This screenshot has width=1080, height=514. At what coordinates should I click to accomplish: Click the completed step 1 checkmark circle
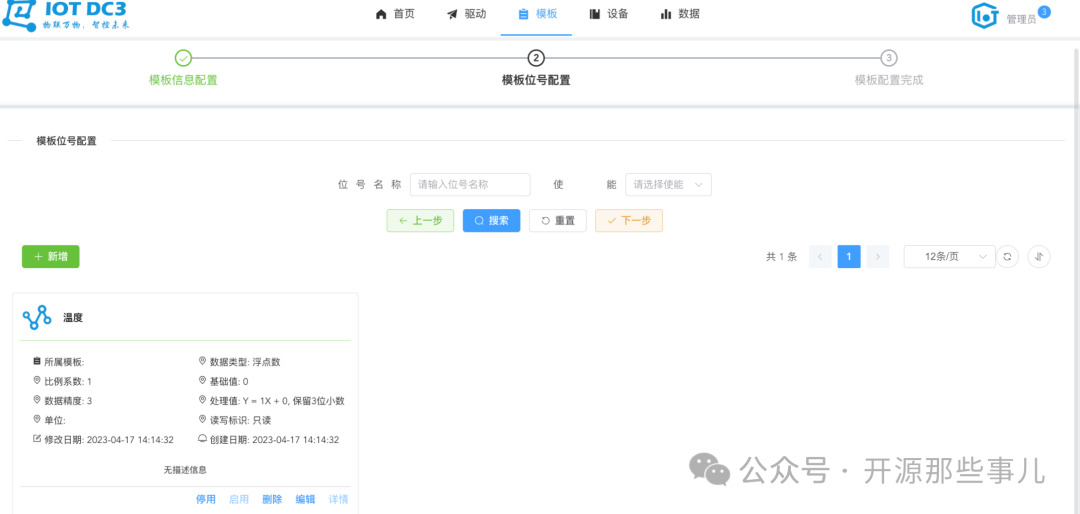(x=183, y=58)
